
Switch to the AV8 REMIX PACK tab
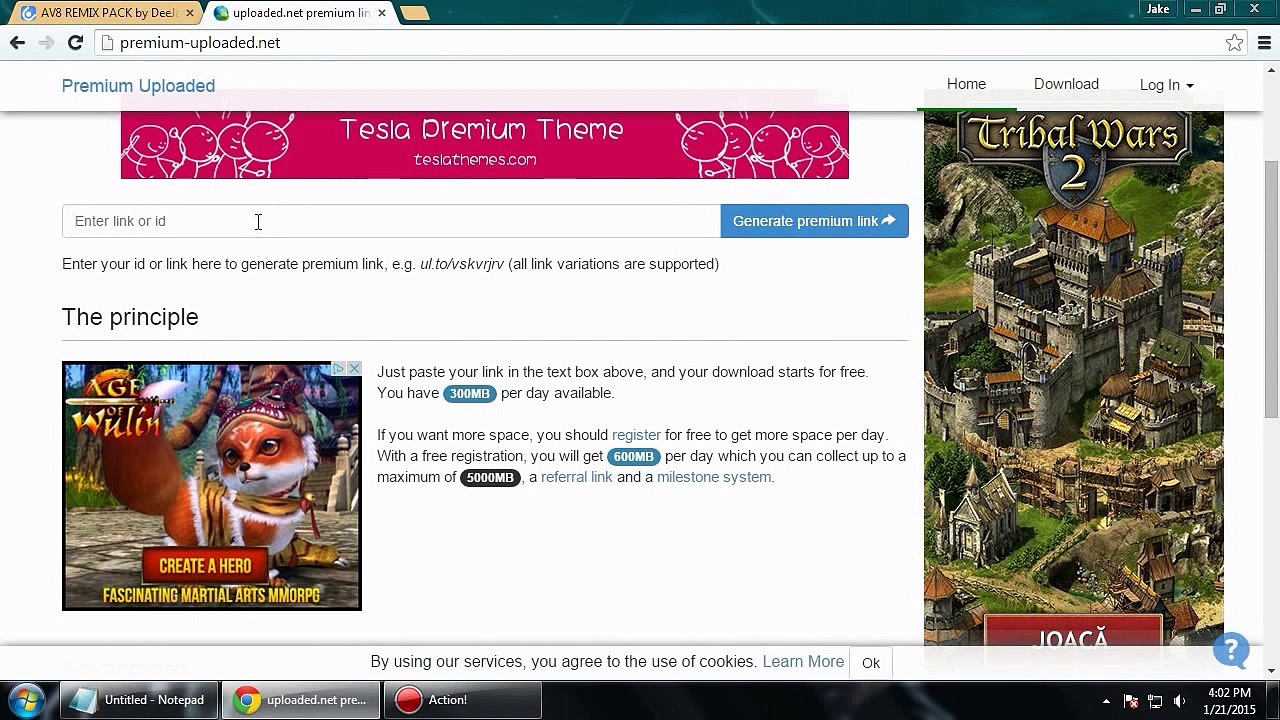click(x=106, y=13)
